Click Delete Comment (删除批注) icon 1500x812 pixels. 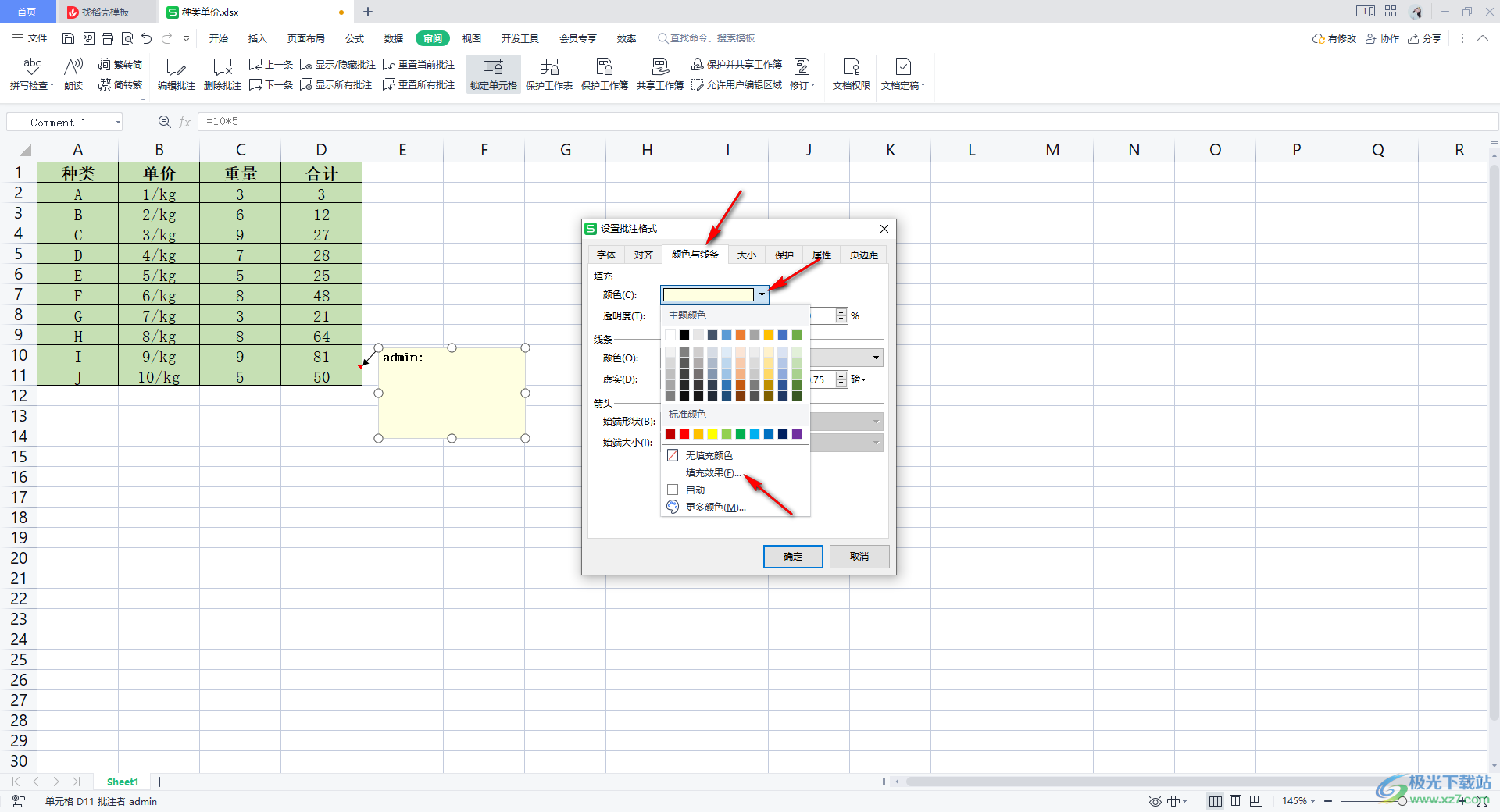223,74
